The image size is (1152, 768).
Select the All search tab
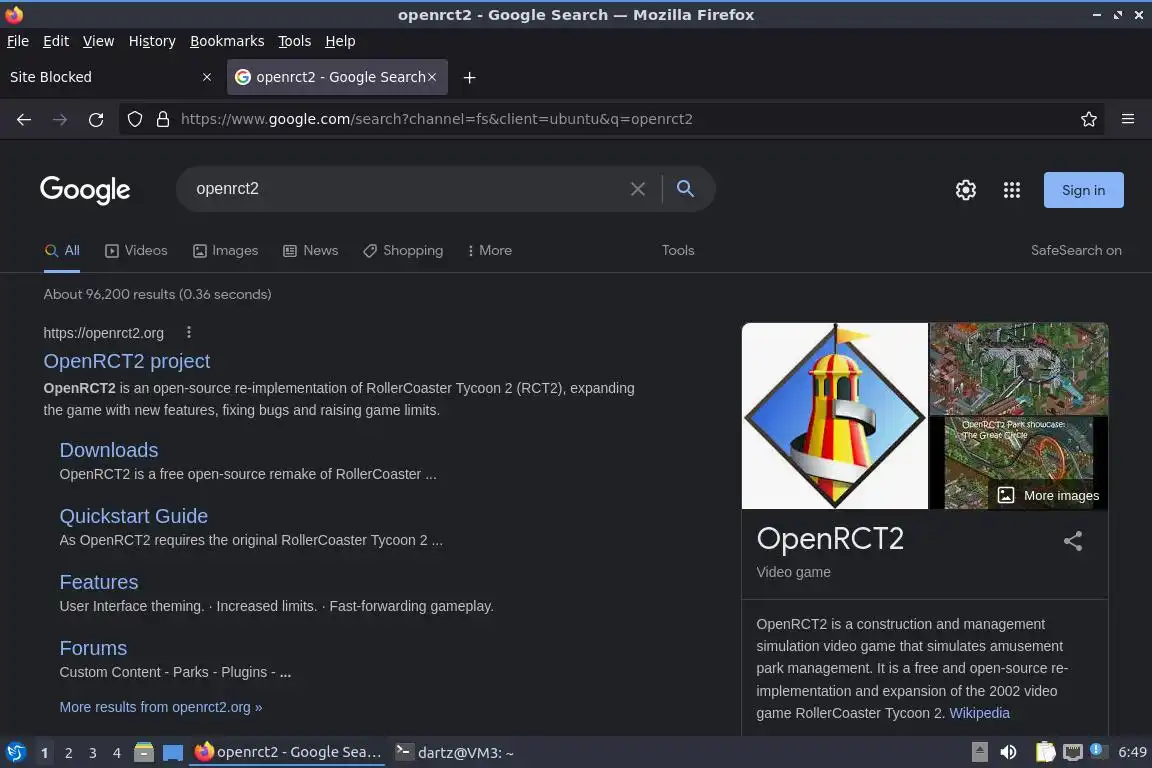point(62,251)
